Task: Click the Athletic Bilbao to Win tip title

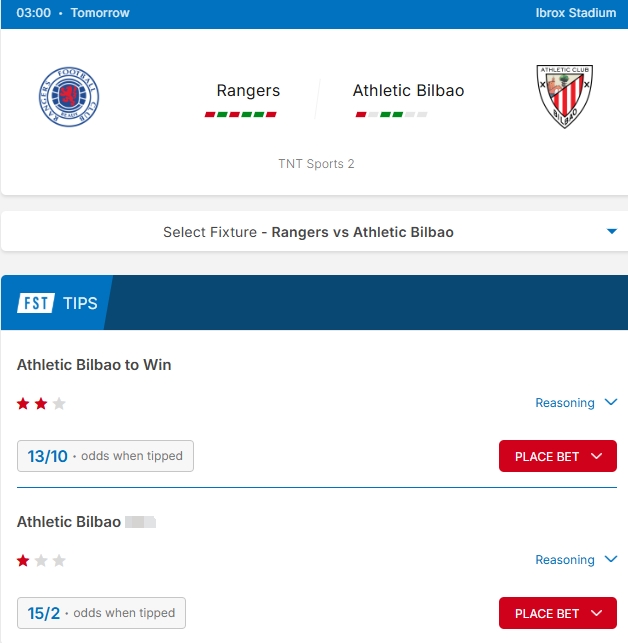Action: point(94,365)
